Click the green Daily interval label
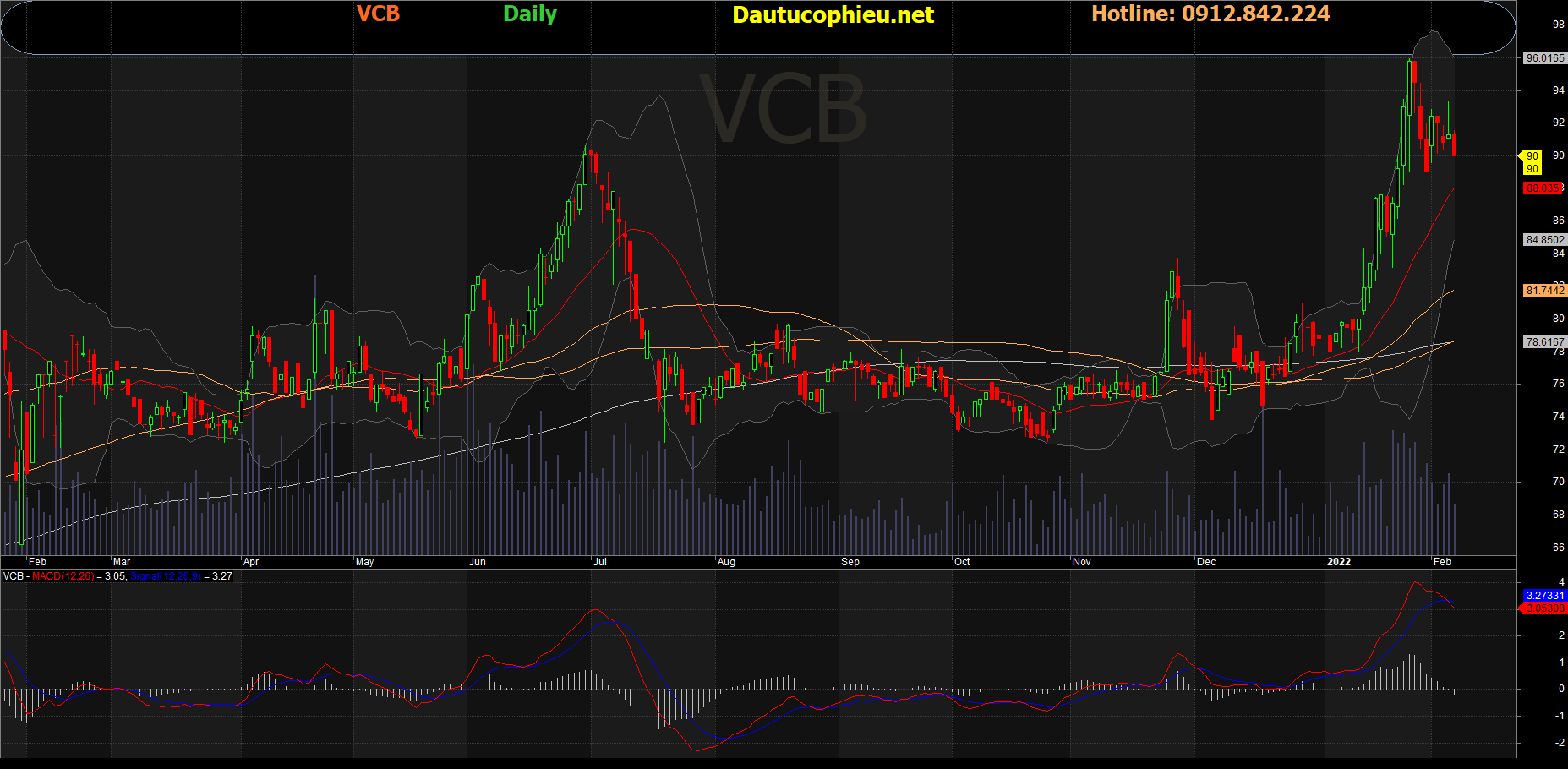Screen dimensions: 1568x769 530,14
